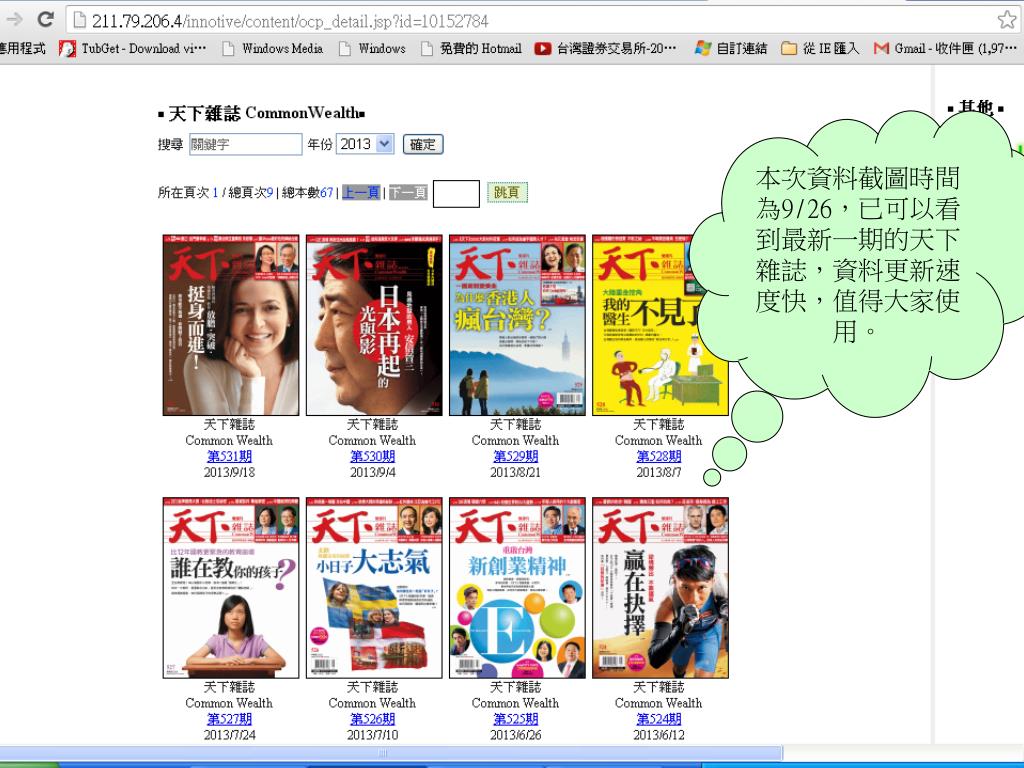Click the 跳頁 jump button

point(507,193)
